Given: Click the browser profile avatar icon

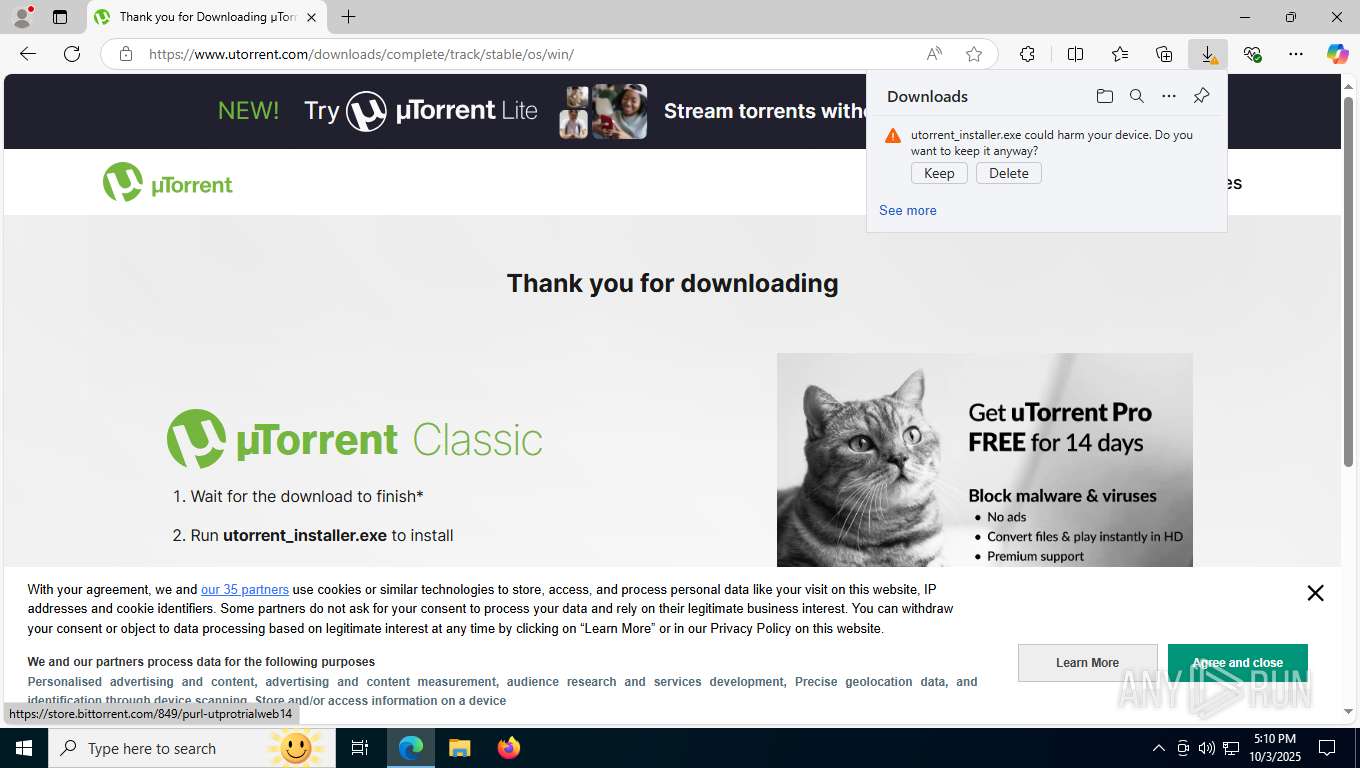Looking at the screenshot, I should [x=22, y=17].
